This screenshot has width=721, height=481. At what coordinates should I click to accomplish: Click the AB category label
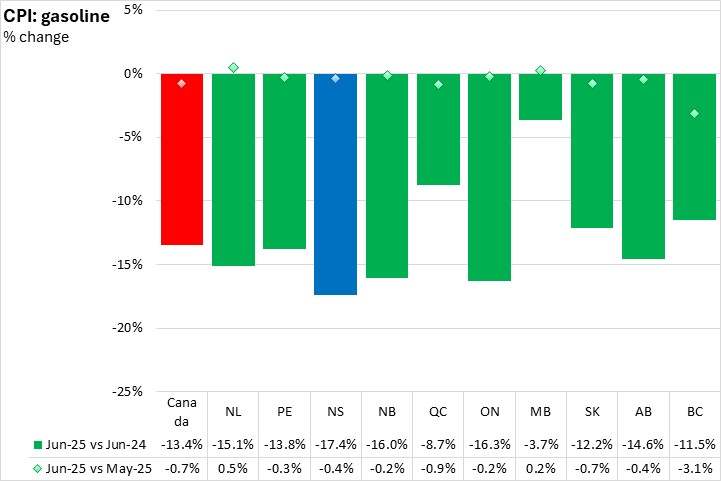[644, 410]
